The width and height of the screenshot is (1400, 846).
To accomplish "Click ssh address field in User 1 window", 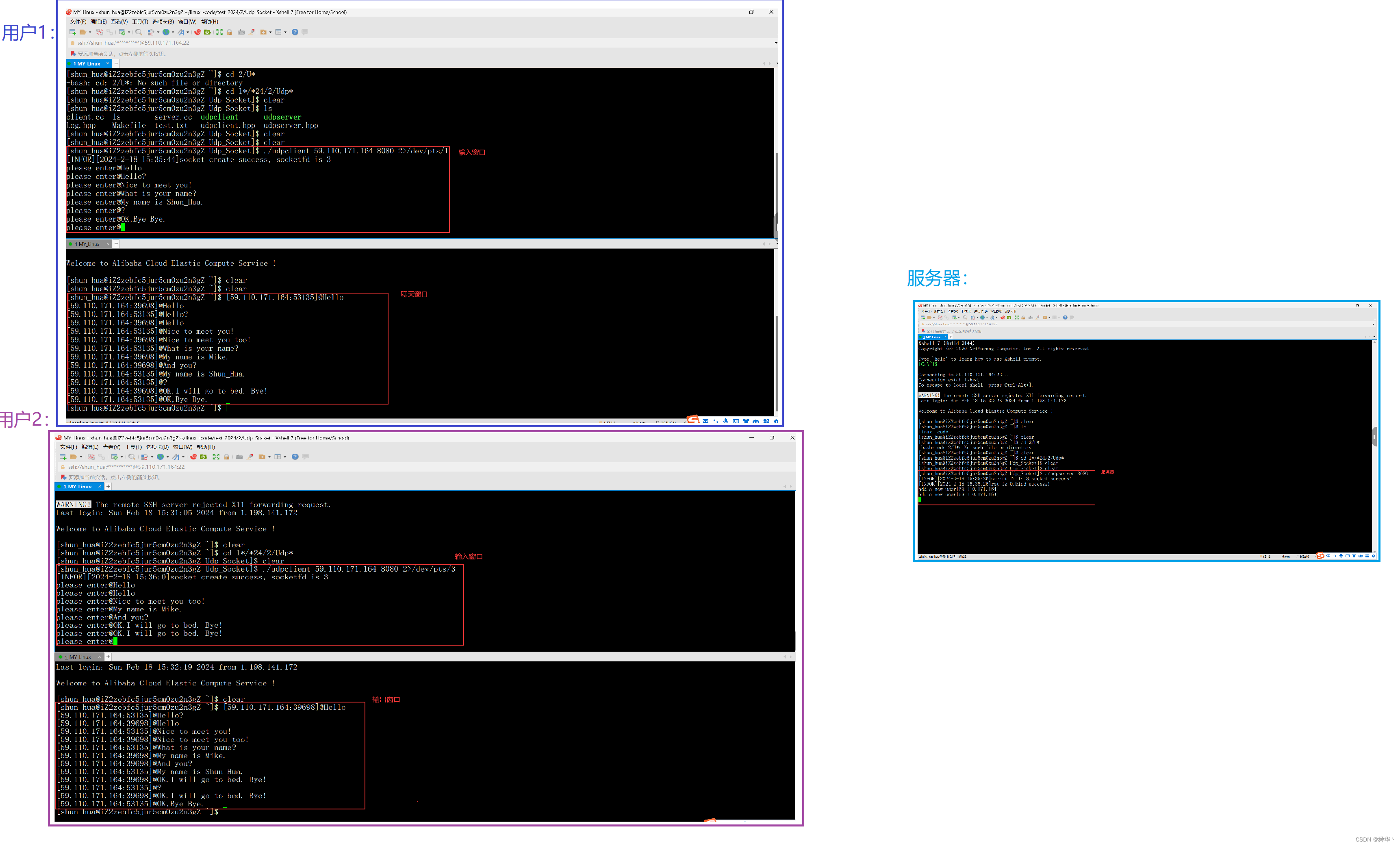I will click(x=421, y=43).
